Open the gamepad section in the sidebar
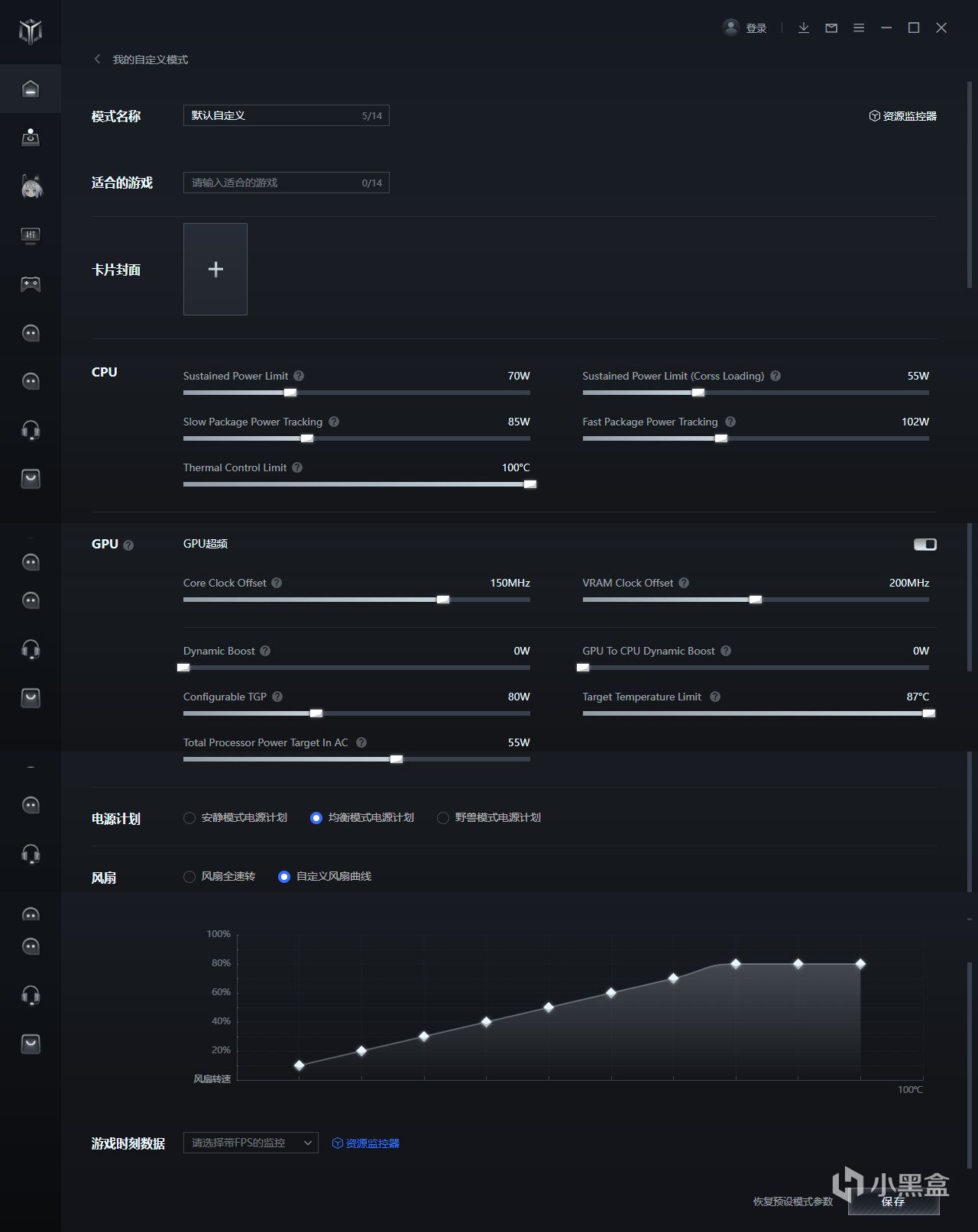Image resolution: width=978 pixels, height=1232 pixels. [31, 284]
